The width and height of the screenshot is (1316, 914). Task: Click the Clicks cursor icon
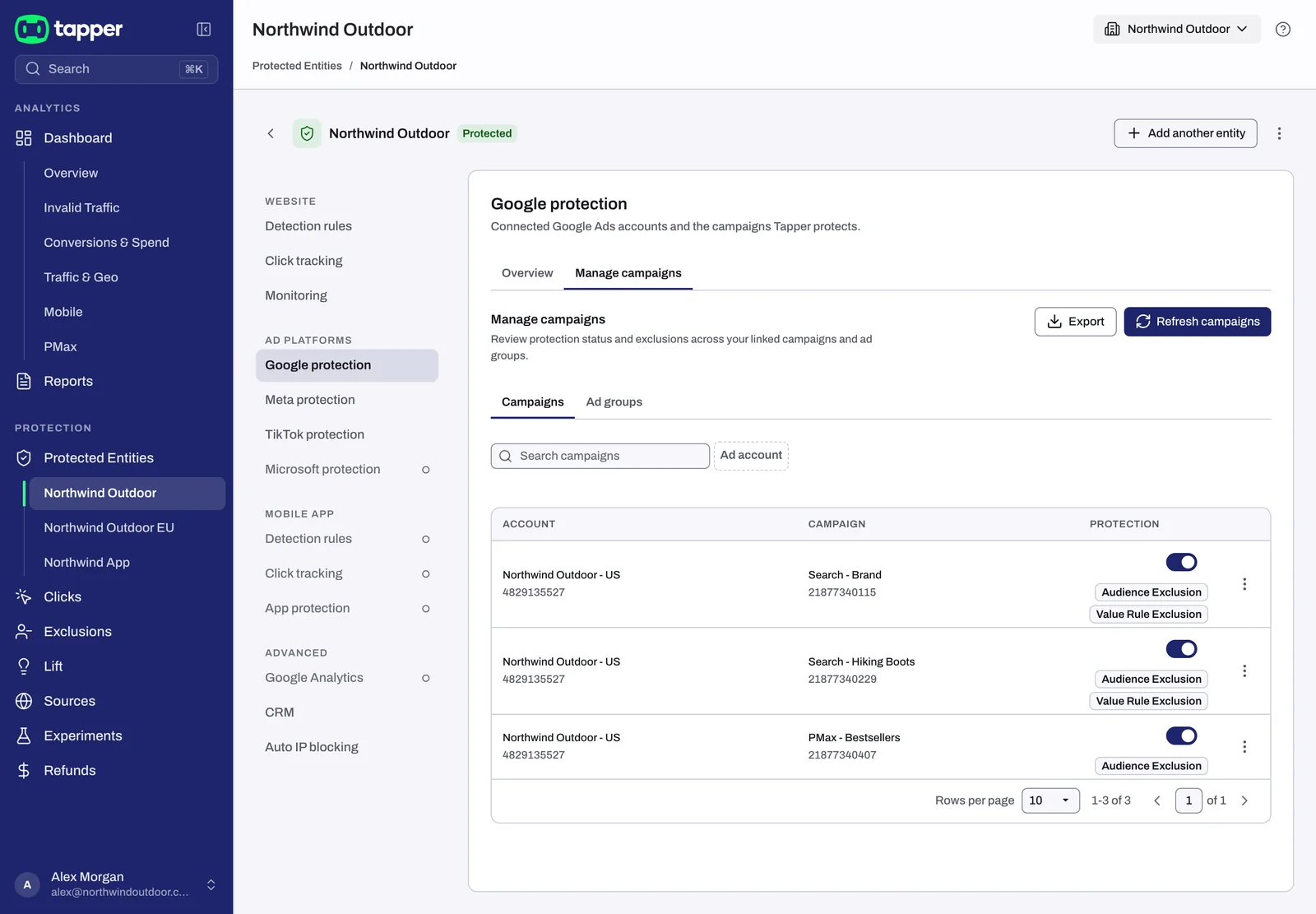coord(24,597)
